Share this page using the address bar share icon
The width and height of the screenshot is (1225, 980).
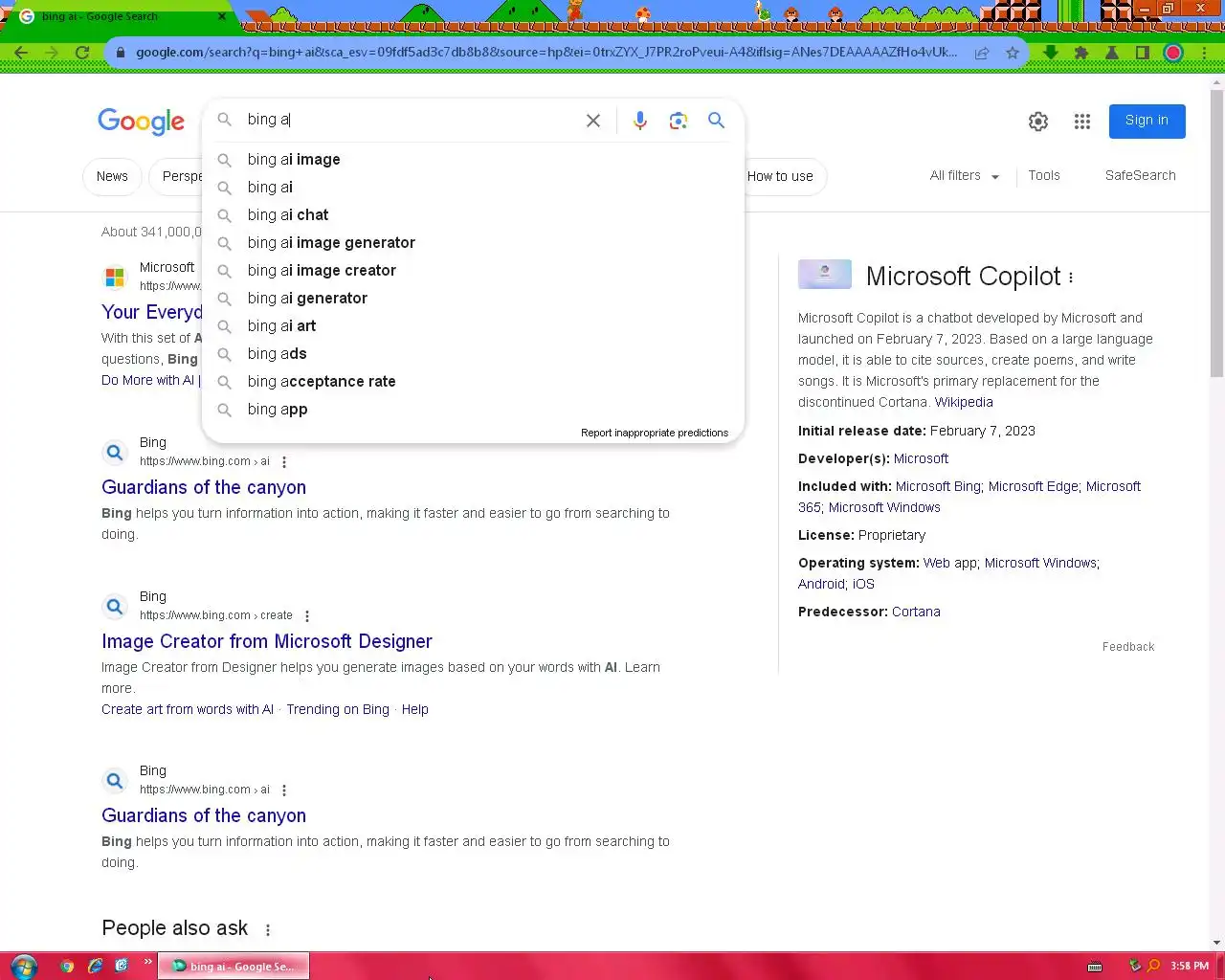982,53
